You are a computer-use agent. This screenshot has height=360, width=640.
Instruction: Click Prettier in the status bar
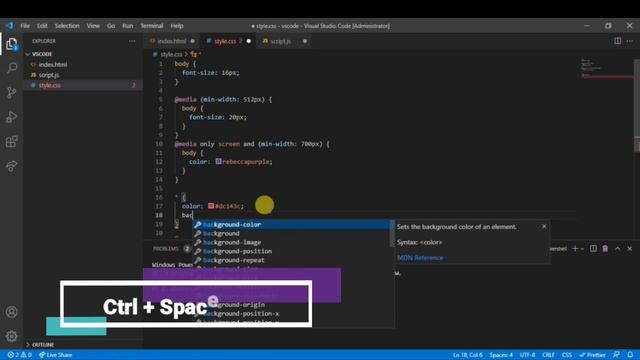coord(592,355)
